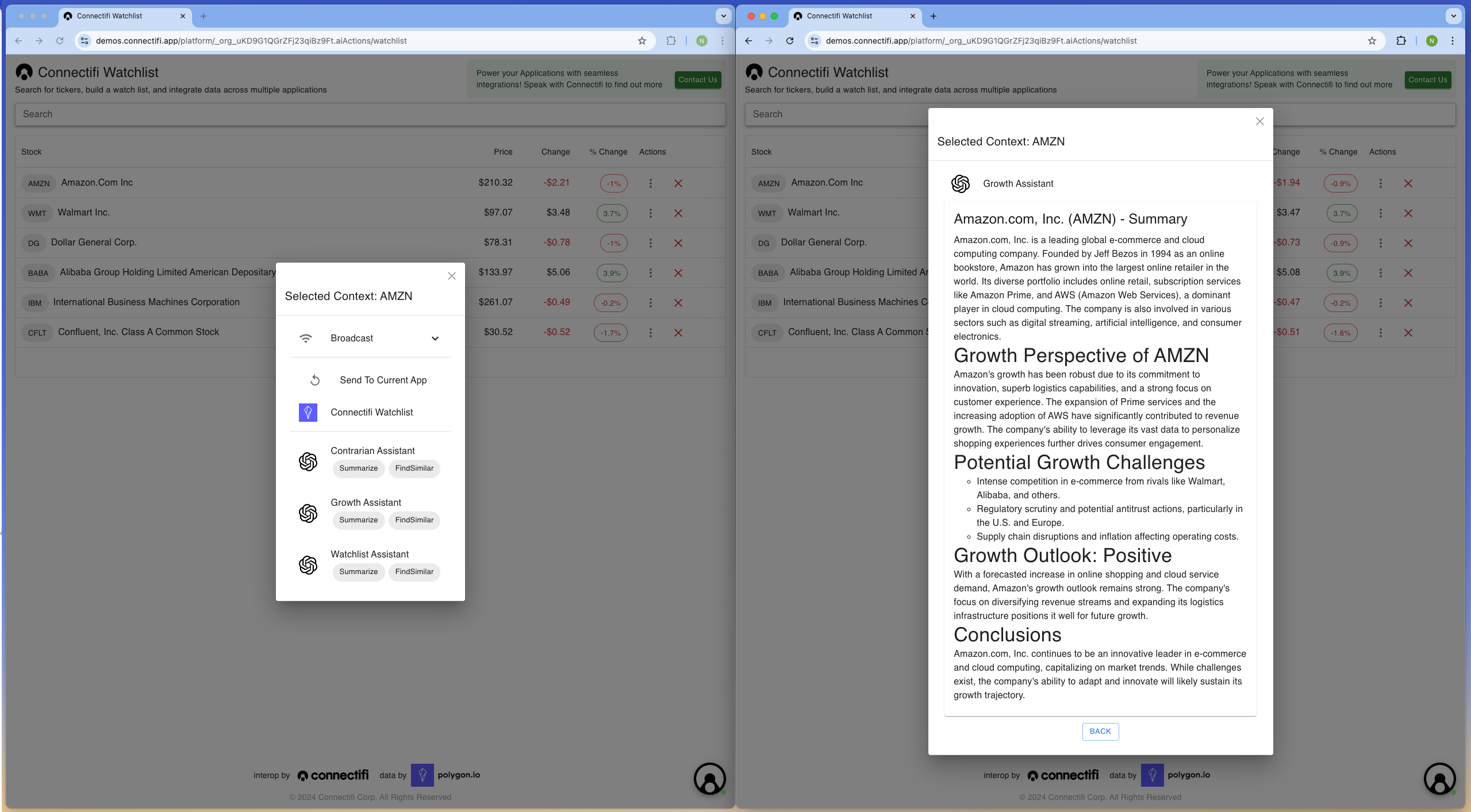Screen dimensions: 1471x812
Task: Click the BACK button in right dialog
Action: coord(1100,732)
